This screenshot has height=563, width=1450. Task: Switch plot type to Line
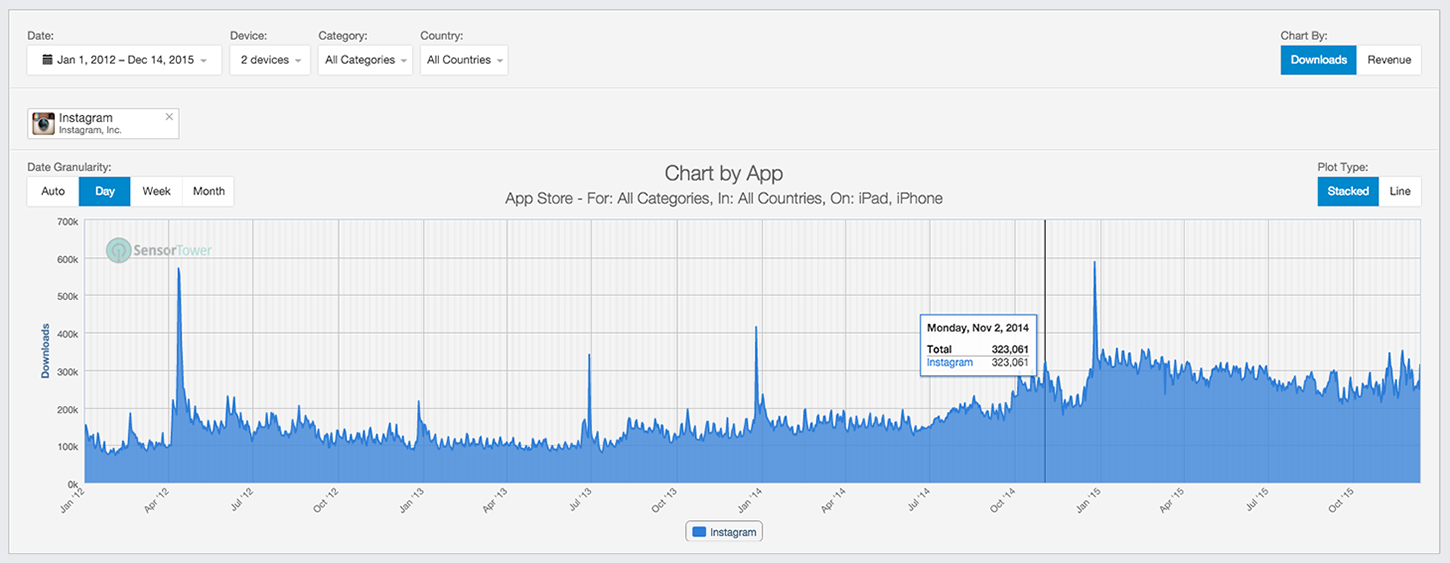click(1400, 191)
